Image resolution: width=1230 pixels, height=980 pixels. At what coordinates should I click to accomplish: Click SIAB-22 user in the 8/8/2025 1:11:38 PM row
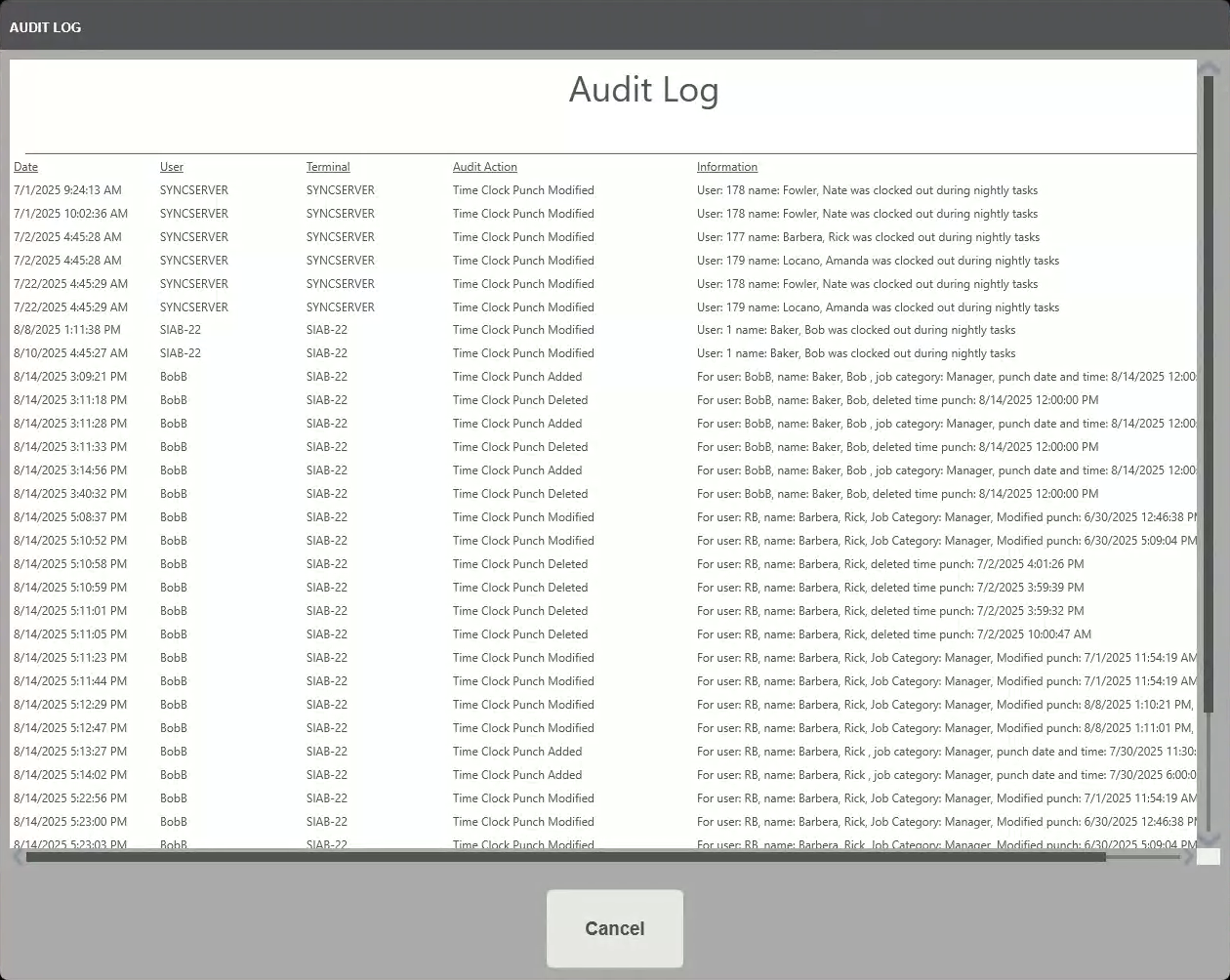click(x=181, y=330)
